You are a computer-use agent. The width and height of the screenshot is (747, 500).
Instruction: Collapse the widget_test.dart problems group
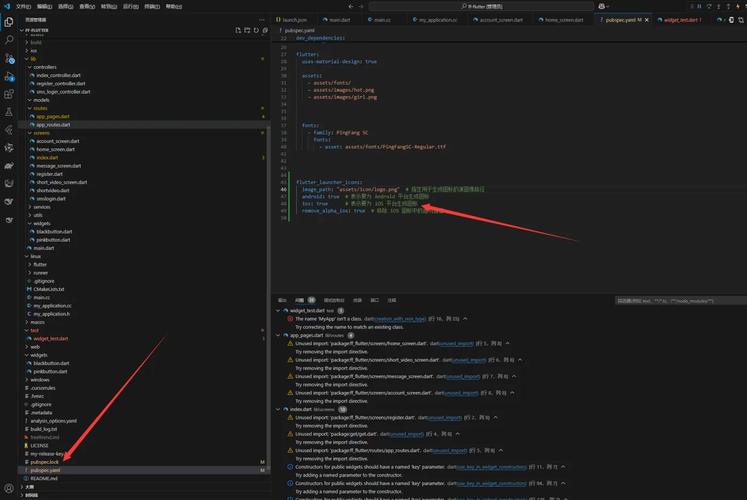(x=279, y=310)
